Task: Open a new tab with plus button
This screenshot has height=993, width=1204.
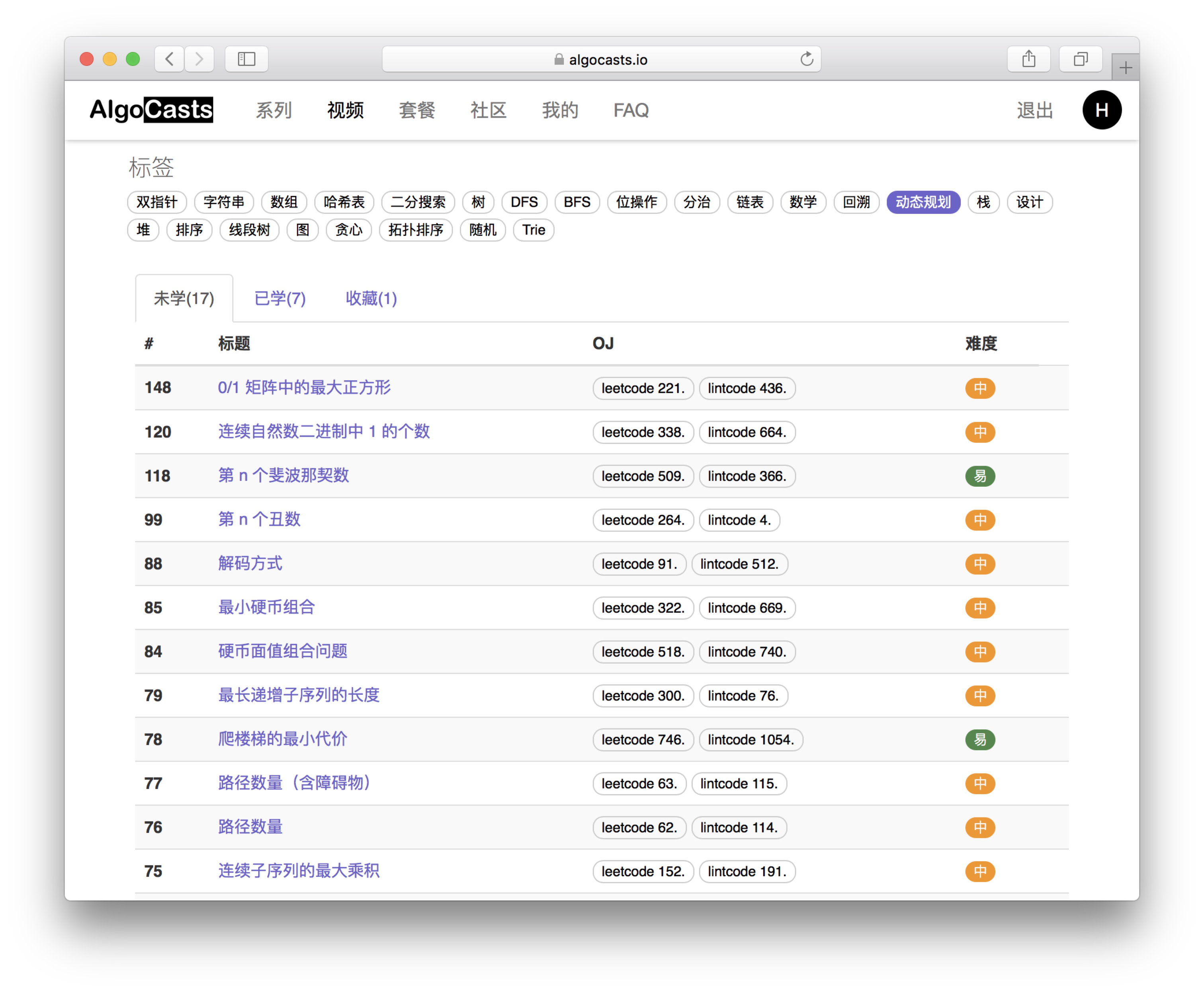Action: pyautogui.click(x=1125, y=68)
